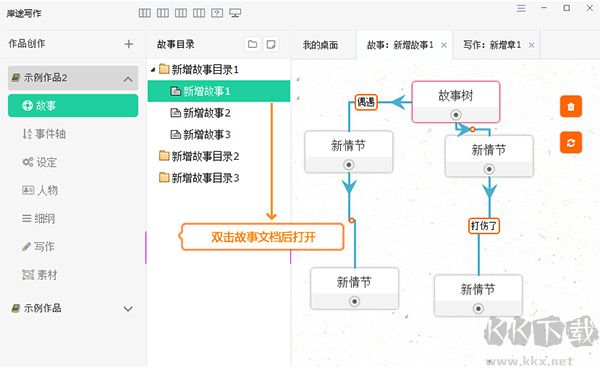Select the radio dot on bottom right 新情节 node
This screenshot has width=600, height=368.
tap(478, 309)
